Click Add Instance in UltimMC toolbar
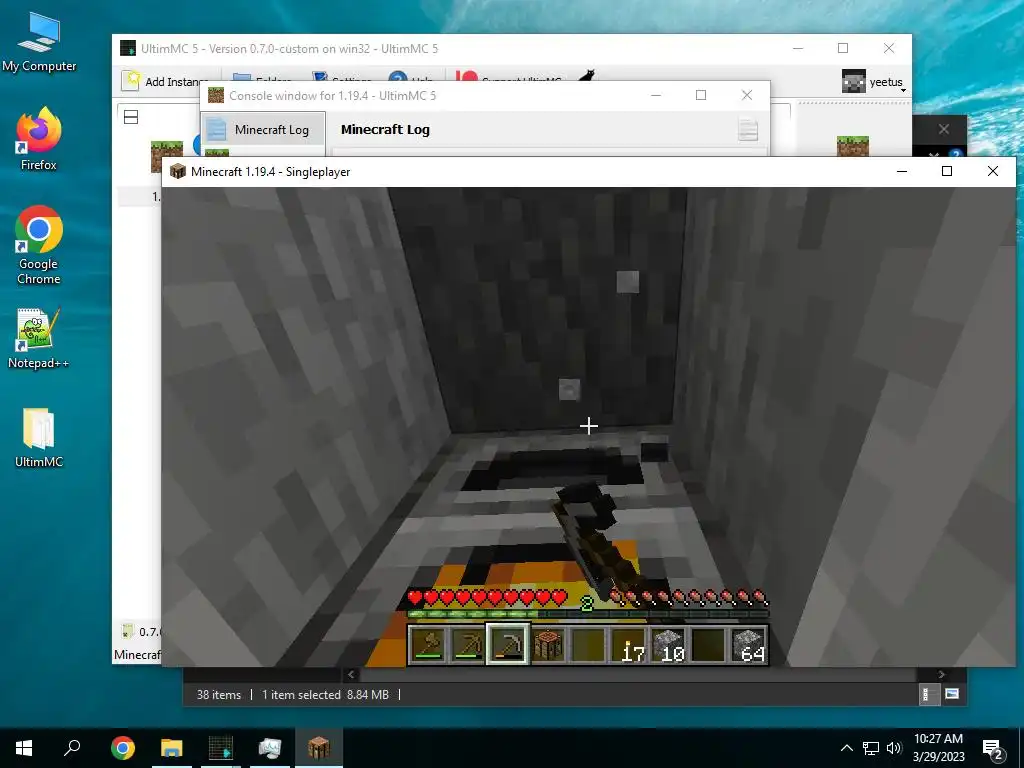 click(x=165, y=81)
